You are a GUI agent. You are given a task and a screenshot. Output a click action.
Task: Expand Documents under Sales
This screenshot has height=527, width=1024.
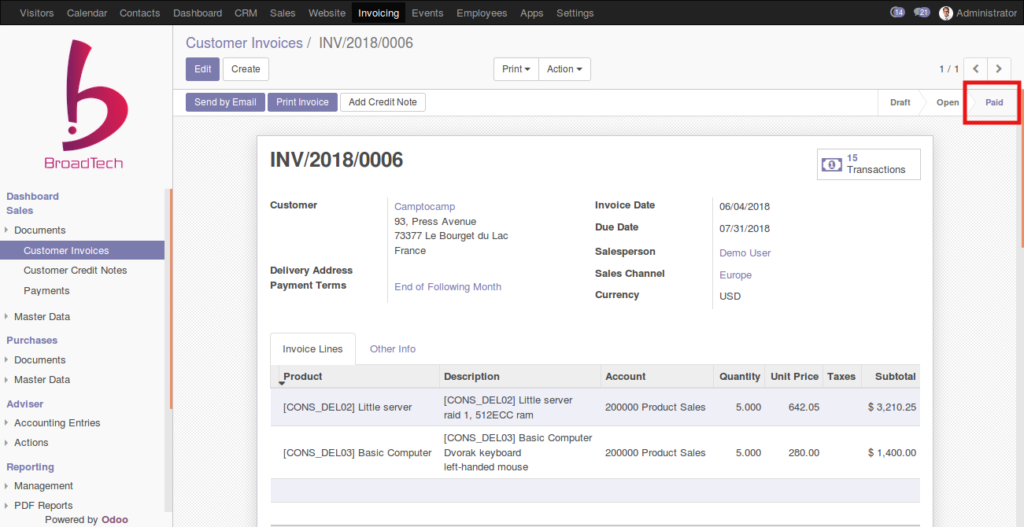tap(39, 230)
